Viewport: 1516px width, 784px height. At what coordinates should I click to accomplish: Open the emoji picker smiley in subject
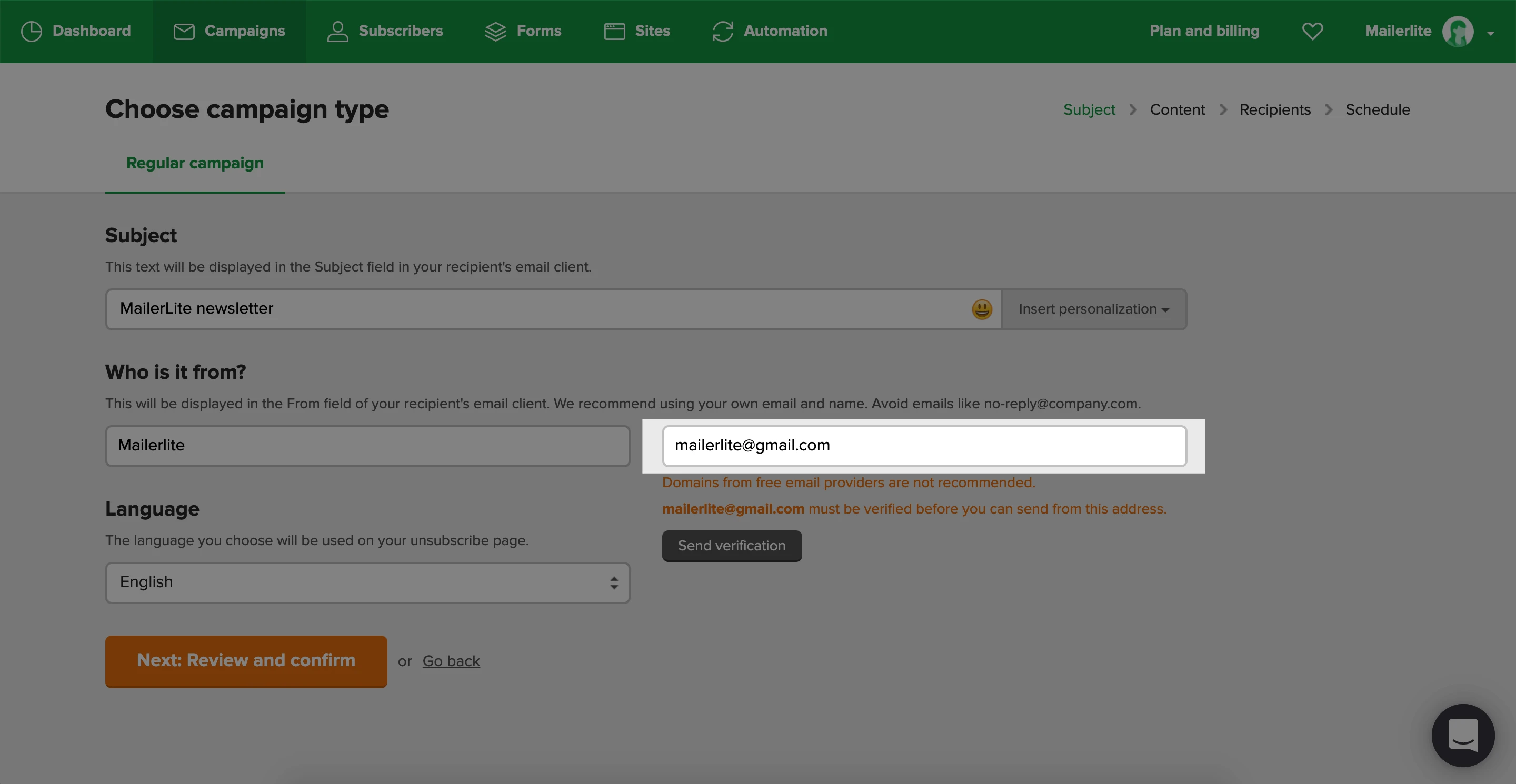982,309
